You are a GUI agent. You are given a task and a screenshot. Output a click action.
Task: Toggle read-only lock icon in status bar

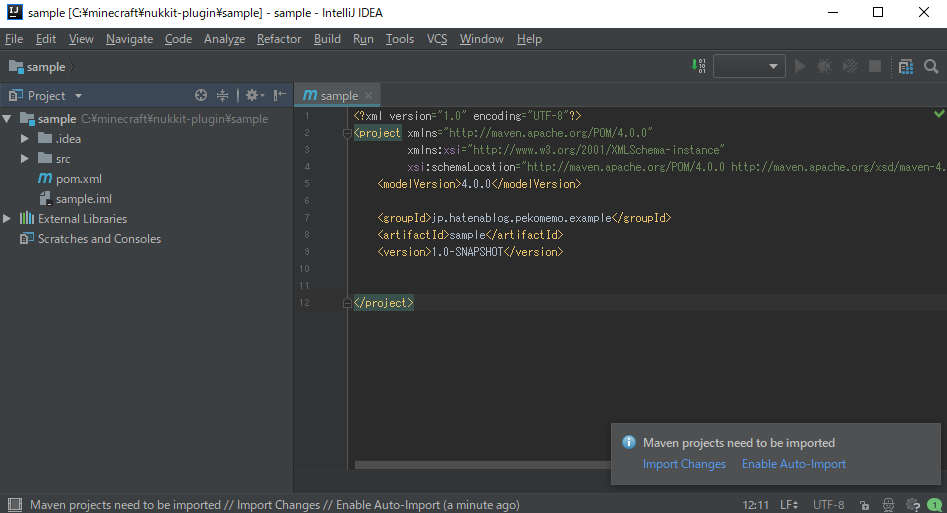[865, 505]
